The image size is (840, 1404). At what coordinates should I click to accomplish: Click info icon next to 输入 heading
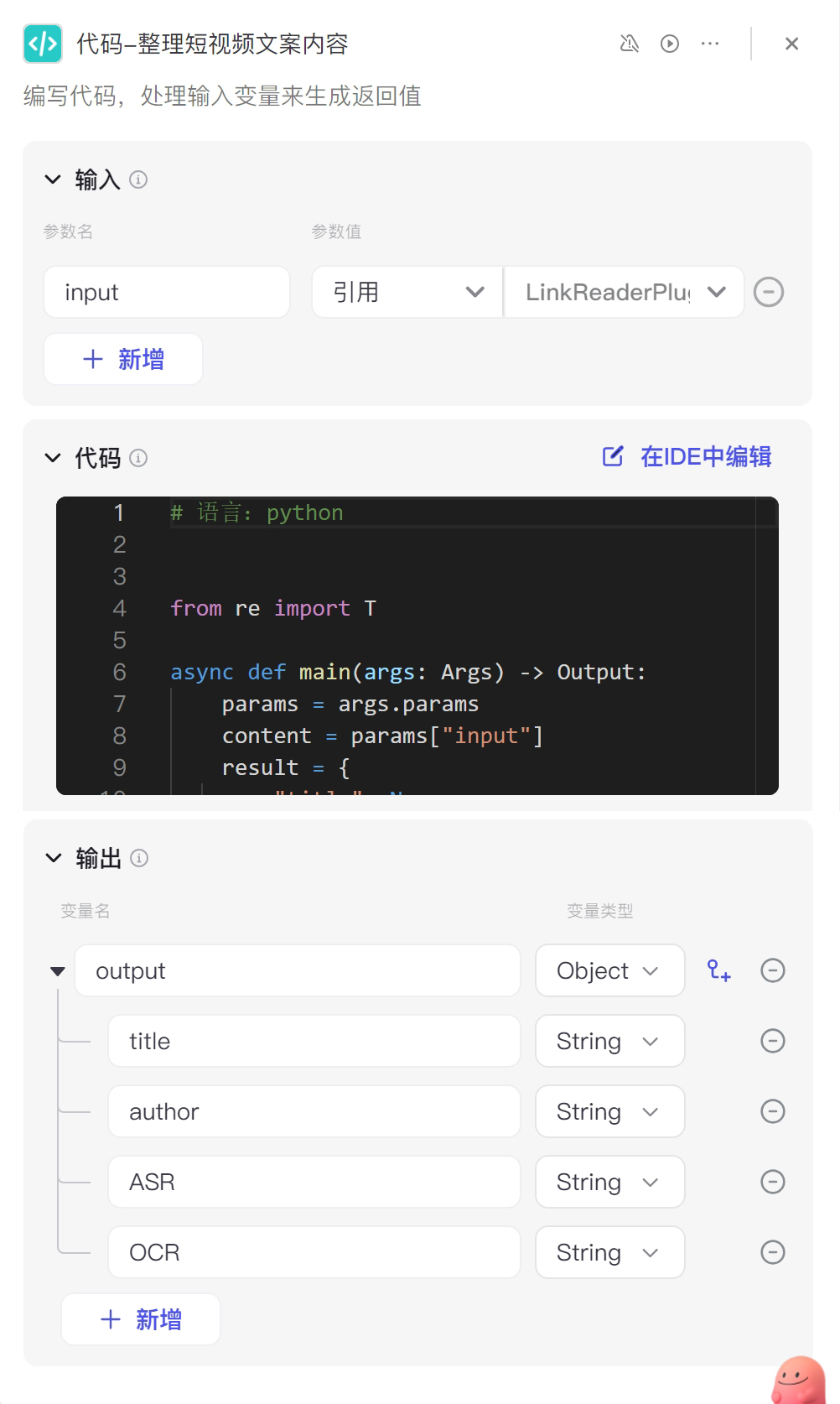(138, 179)
